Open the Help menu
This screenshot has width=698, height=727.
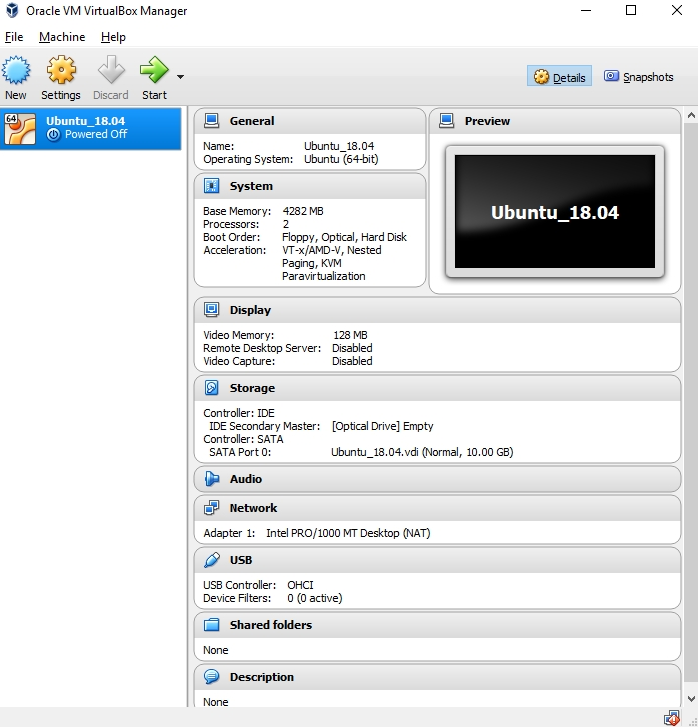(113, 37)
